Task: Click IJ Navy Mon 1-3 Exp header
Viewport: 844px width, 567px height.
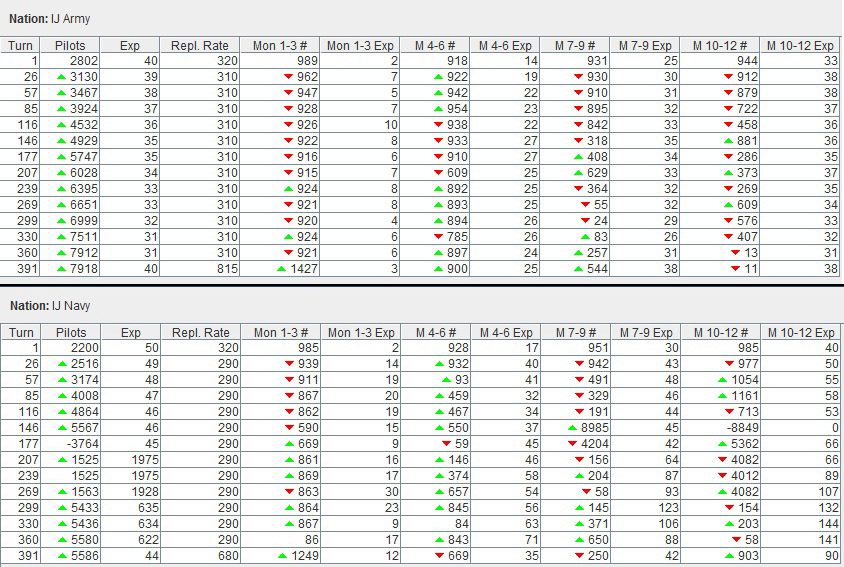Action: coord(361,332)
